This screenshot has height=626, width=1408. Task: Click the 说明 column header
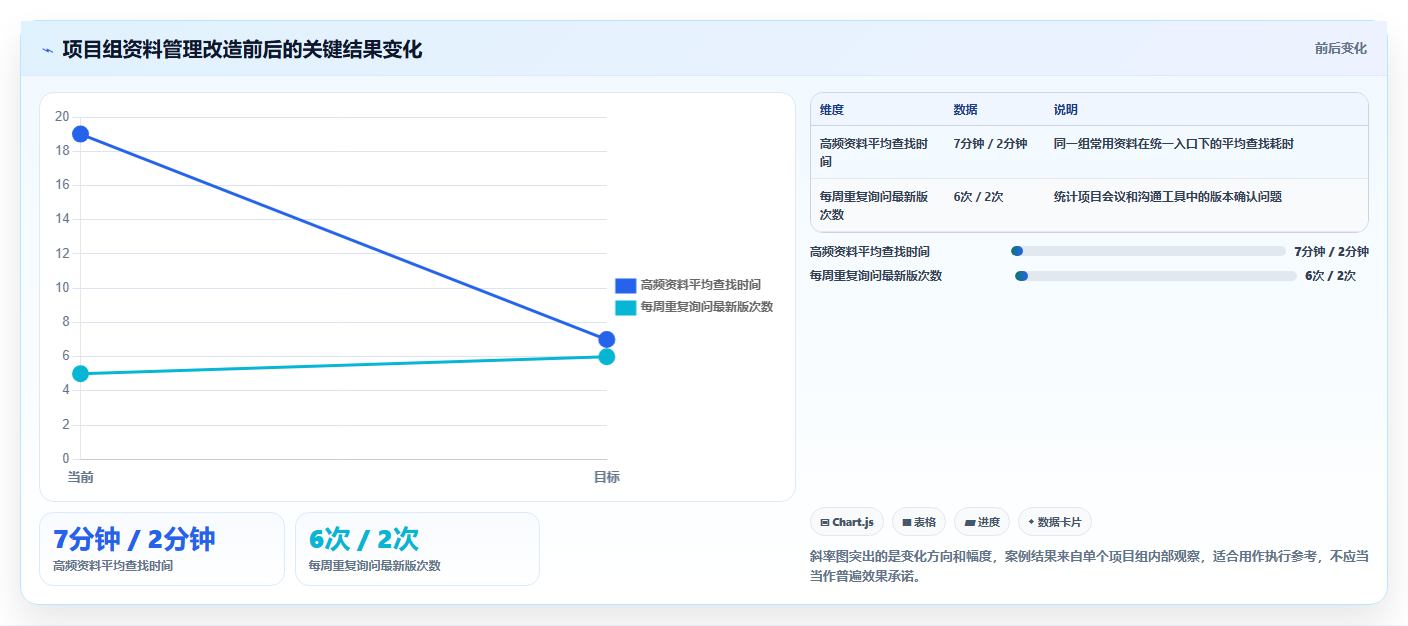[1066, 110]
